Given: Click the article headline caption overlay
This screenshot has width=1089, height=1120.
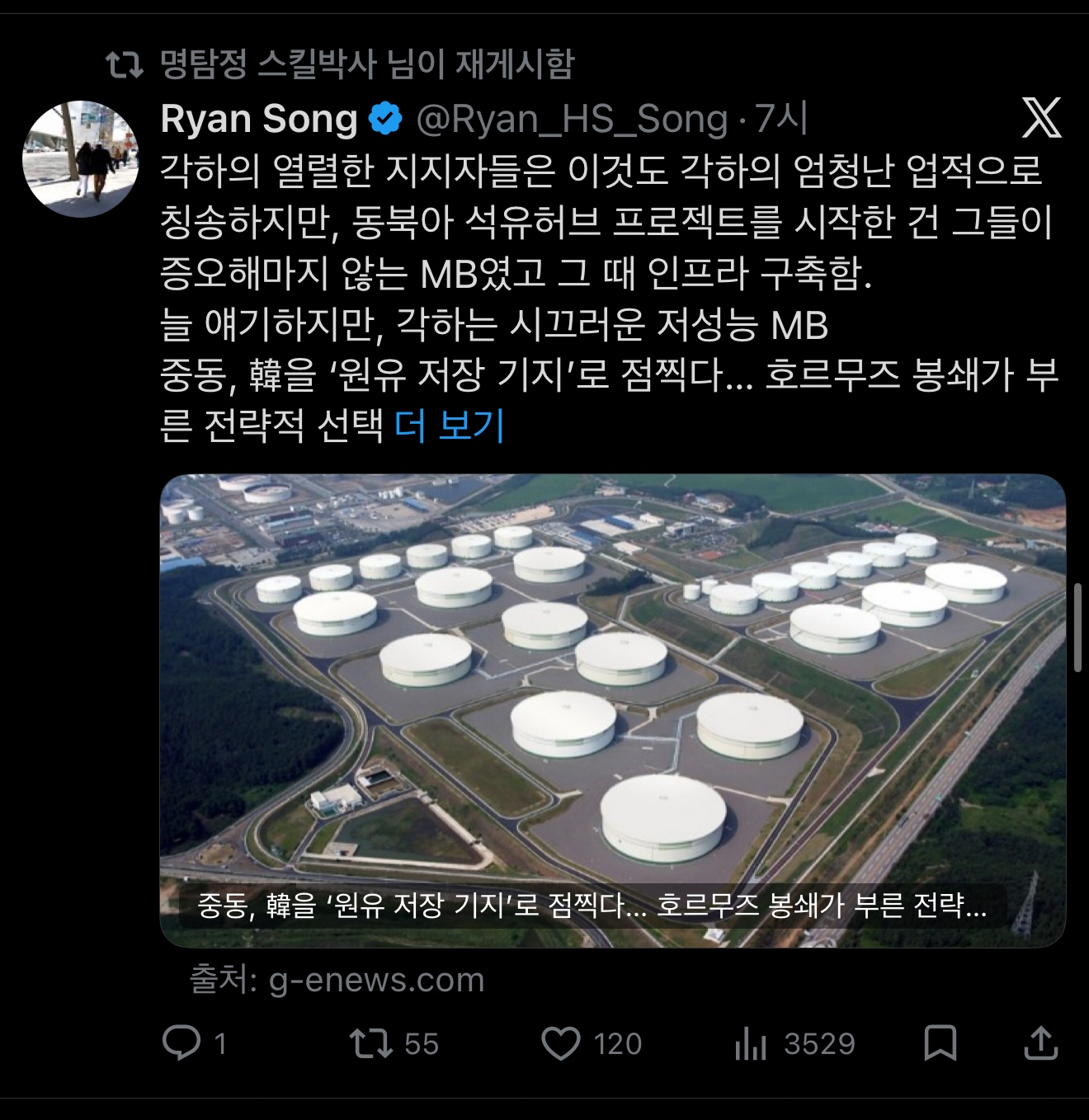Looking at the screenshot, I should pyautogui.click(x=592, y=906).
